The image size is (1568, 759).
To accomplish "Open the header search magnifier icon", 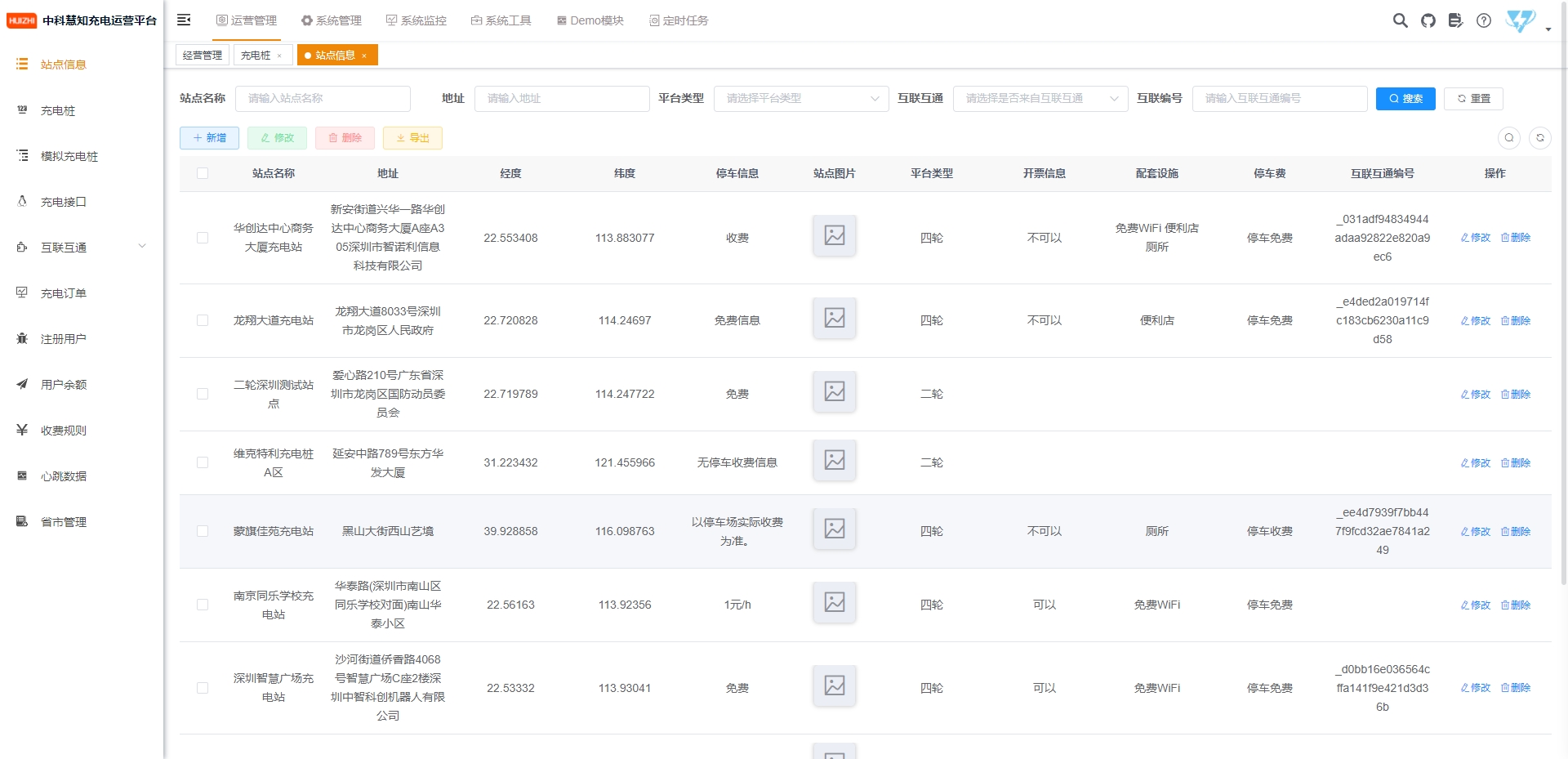I will point(1400,20).
